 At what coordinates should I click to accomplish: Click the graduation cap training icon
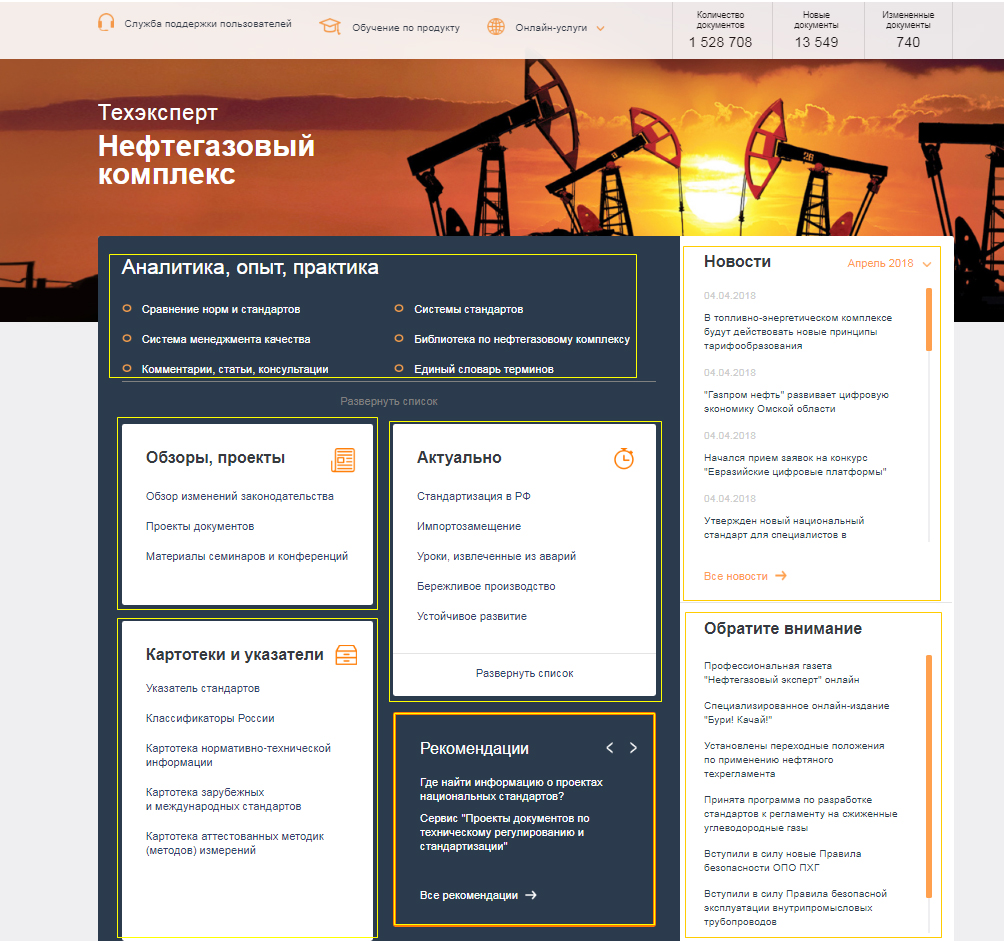[x=330, y=26]
